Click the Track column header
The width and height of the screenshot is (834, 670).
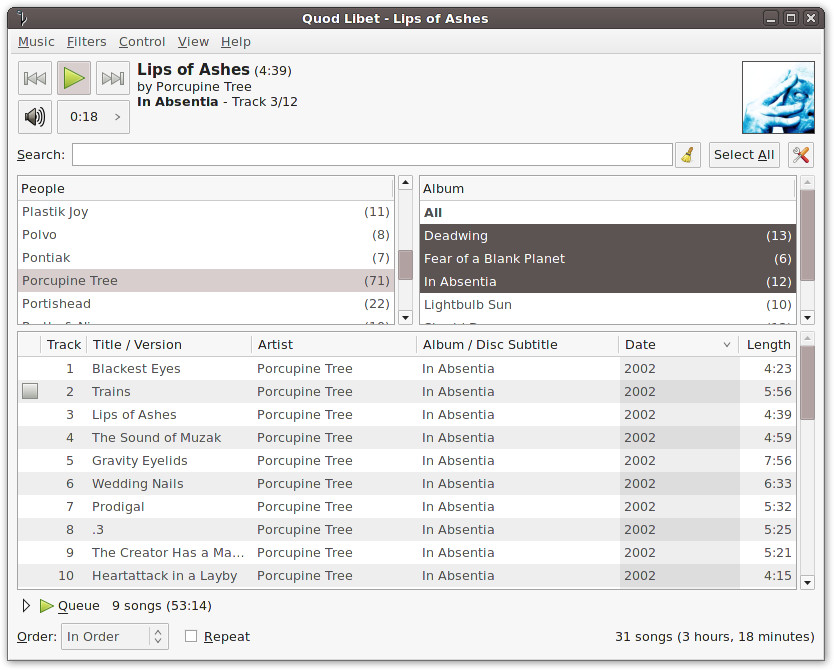(64, 345)
